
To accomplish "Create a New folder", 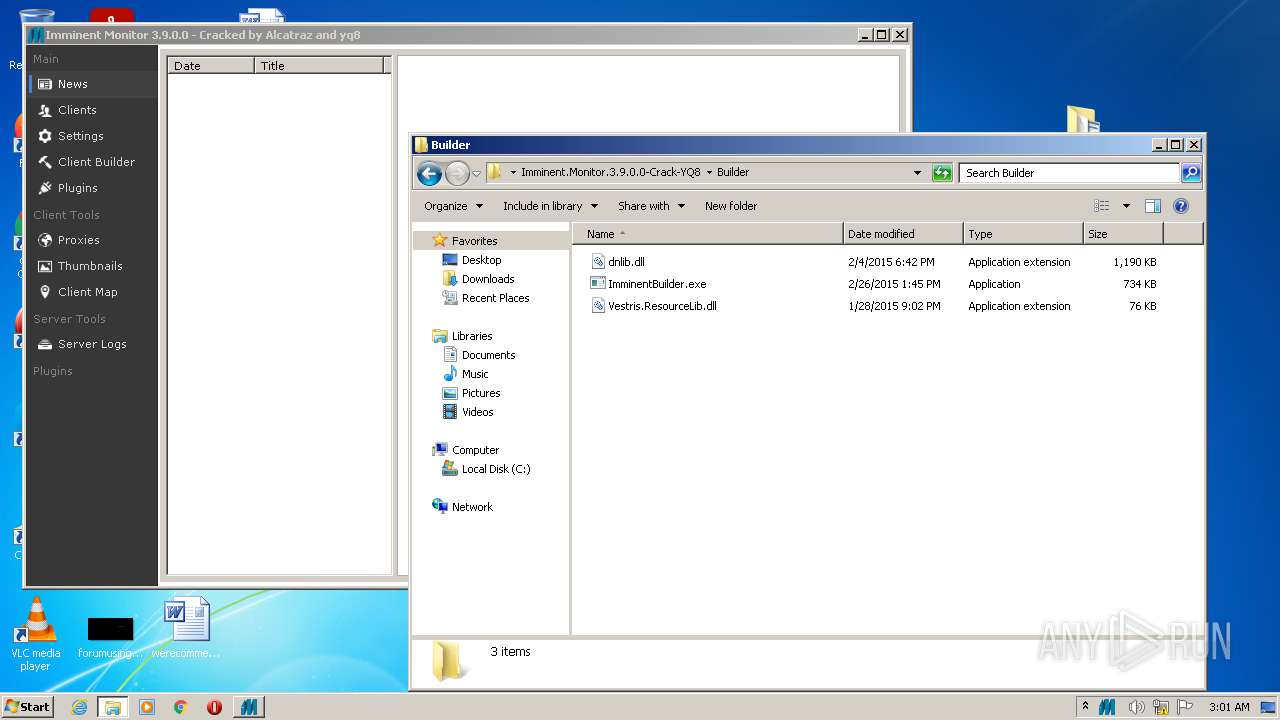I will pyautogui.click(x=731, y=206).
